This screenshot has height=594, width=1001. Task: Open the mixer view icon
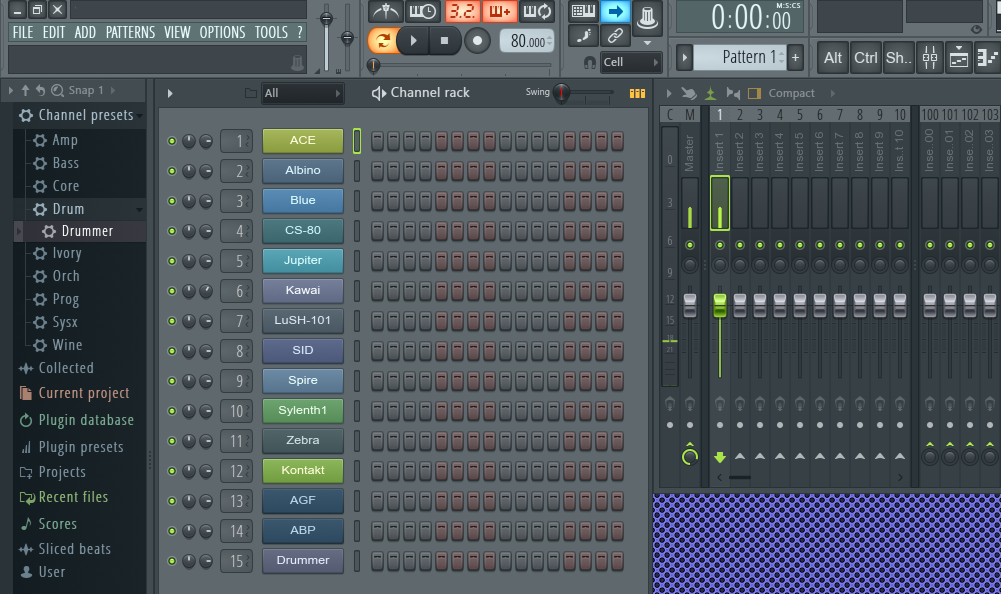point(930,58)
